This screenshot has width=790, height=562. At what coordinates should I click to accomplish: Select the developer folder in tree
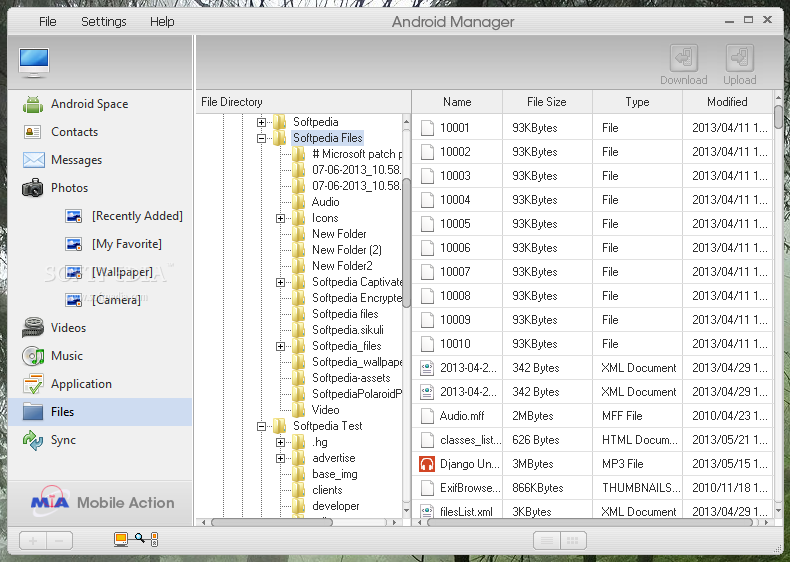336,506
